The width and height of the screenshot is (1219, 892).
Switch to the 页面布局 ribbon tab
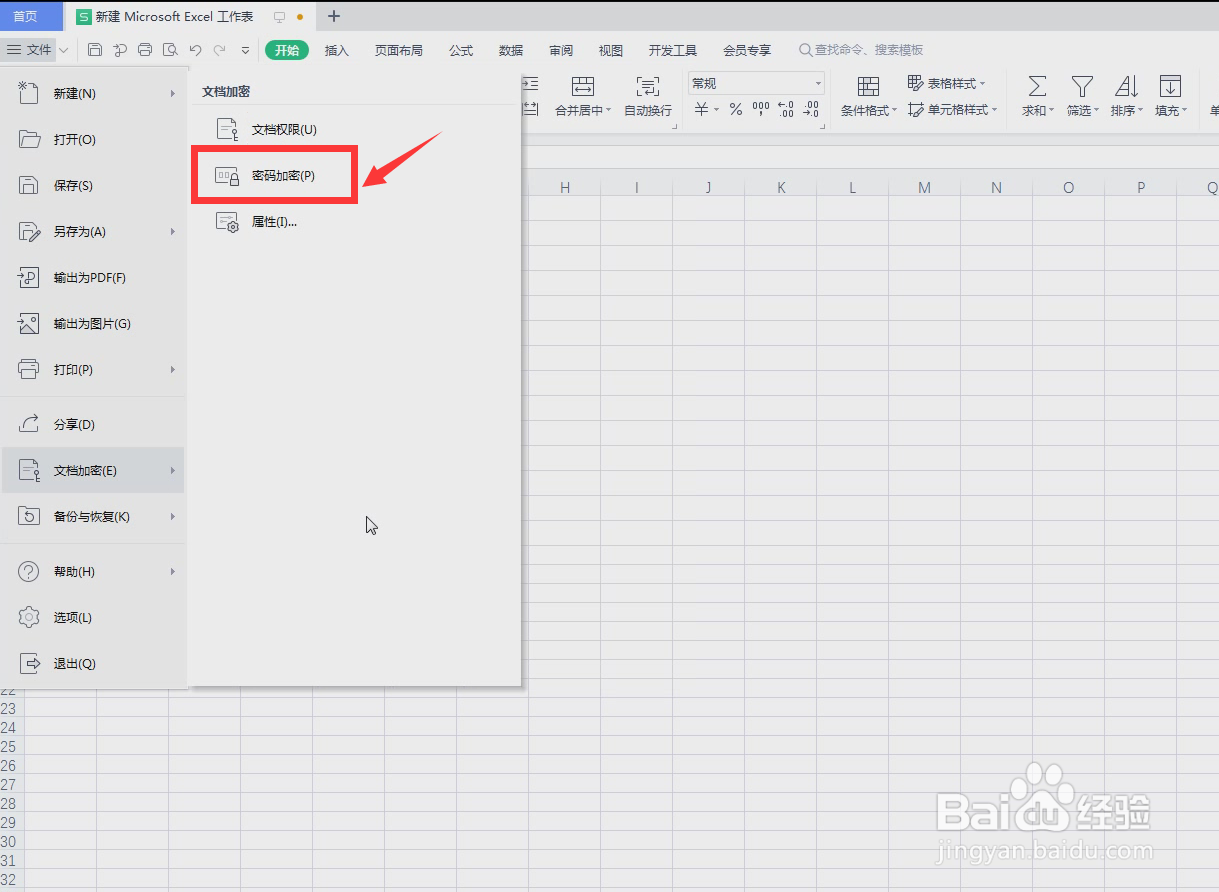coord(399,50)
